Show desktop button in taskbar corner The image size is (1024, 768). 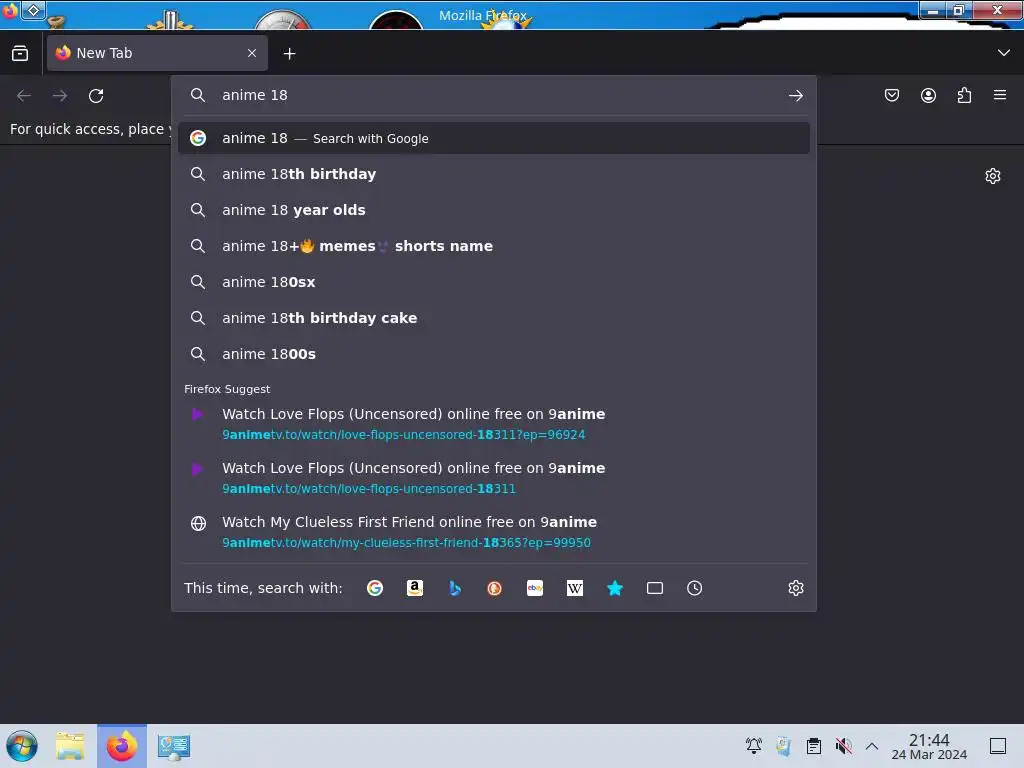click(x=998, y=745)
